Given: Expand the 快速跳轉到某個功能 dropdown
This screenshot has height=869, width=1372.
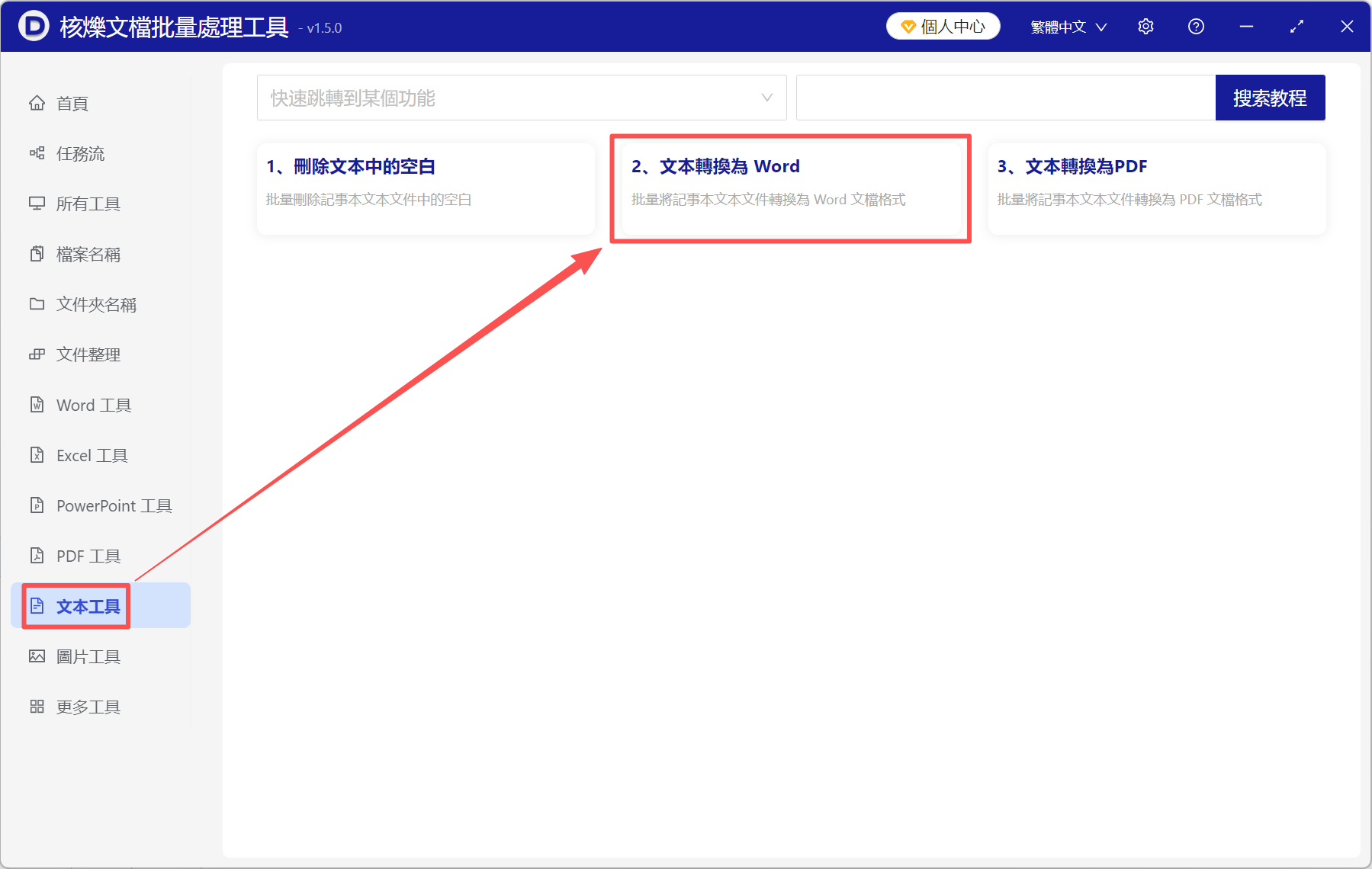Looking at the screenshot, I should (x=521, y=98).
